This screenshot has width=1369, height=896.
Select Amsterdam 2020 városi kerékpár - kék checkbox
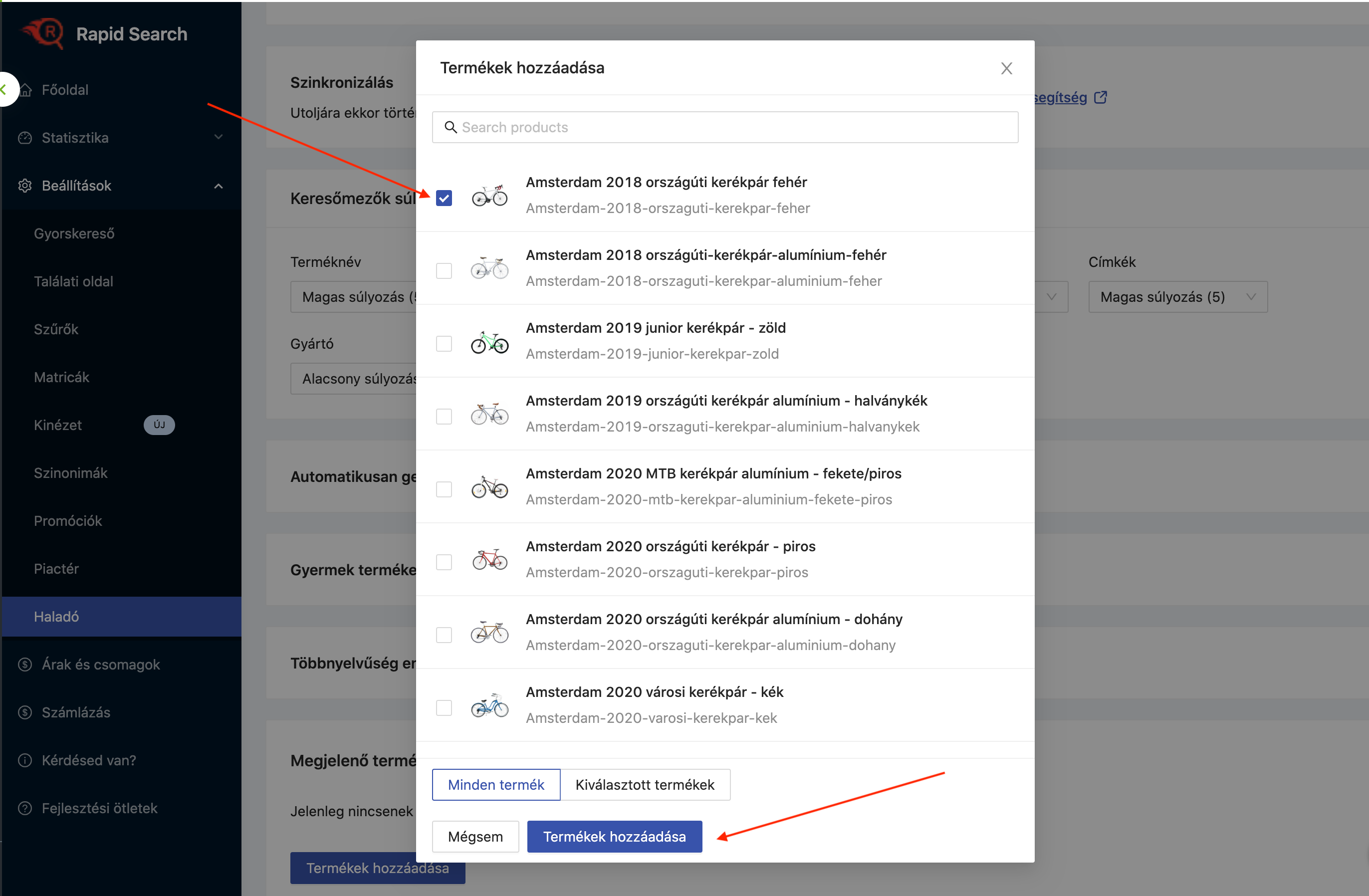tap(444, 707)
